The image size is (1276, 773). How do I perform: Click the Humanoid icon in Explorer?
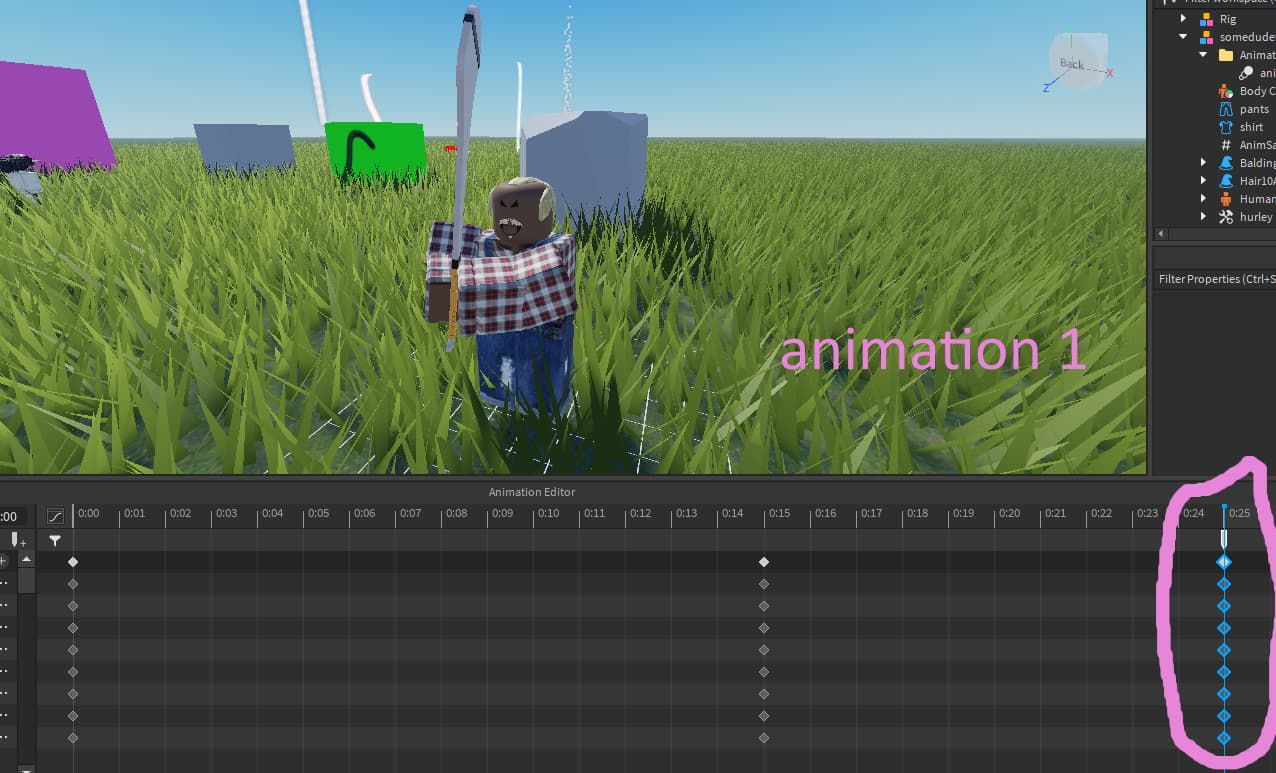[x=1225, y=198]
